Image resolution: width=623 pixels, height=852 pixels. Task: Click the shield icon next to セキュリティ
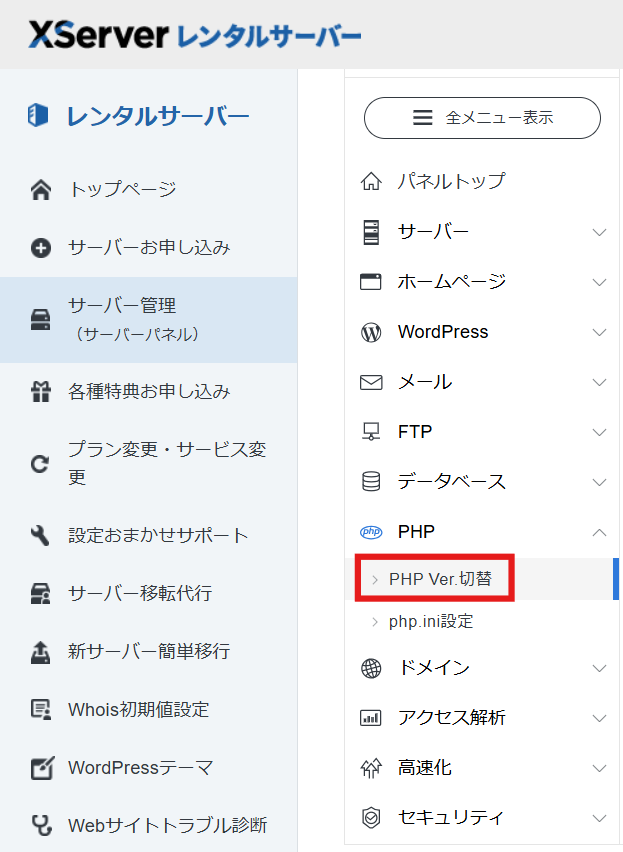[371, 818]
